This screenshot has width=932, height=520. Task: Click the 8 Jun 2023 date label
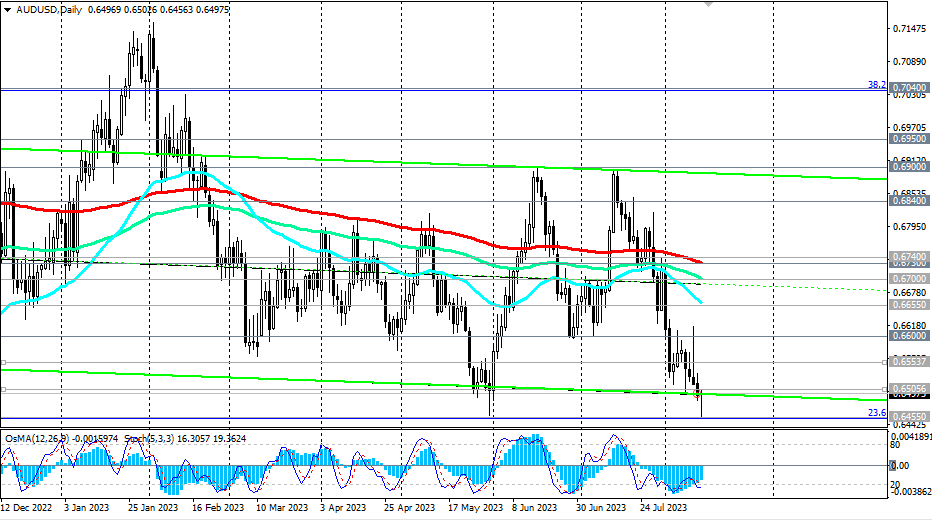click(535, 507)
